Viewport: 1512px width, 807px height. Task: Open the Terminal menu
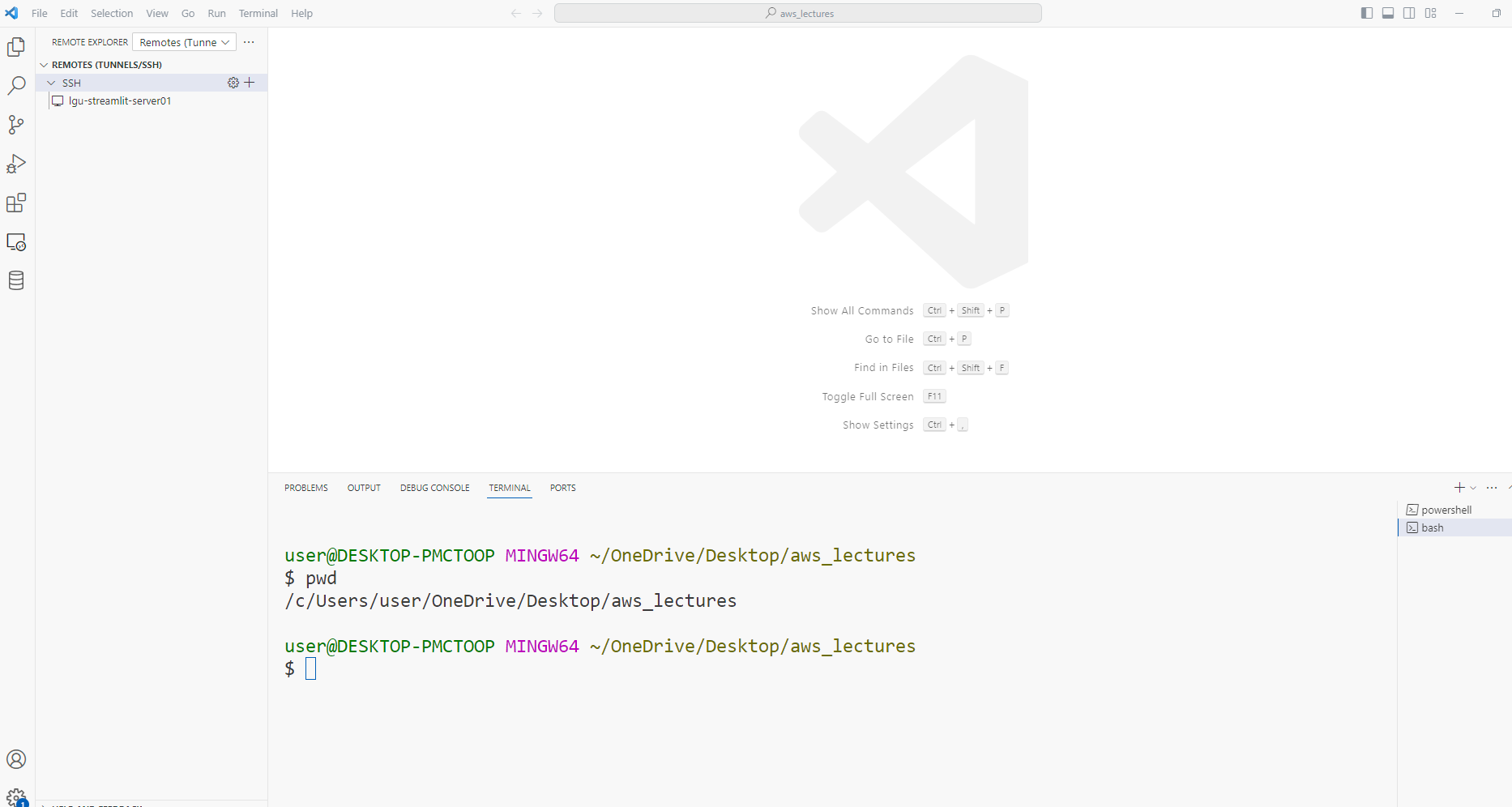click(x=258, y=13)
